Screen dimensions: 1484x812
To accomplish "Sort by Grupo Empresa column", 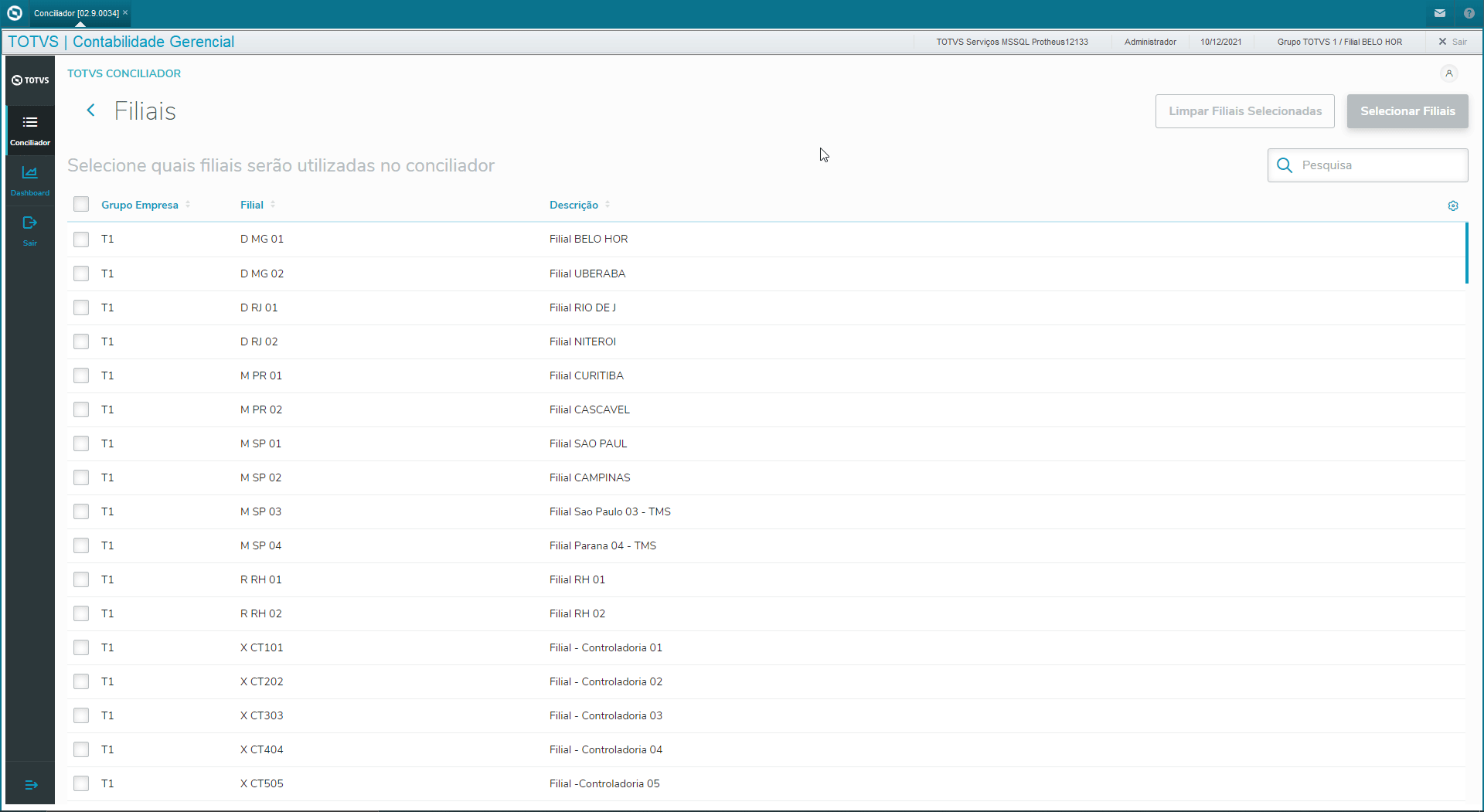I will click(145, 205).
